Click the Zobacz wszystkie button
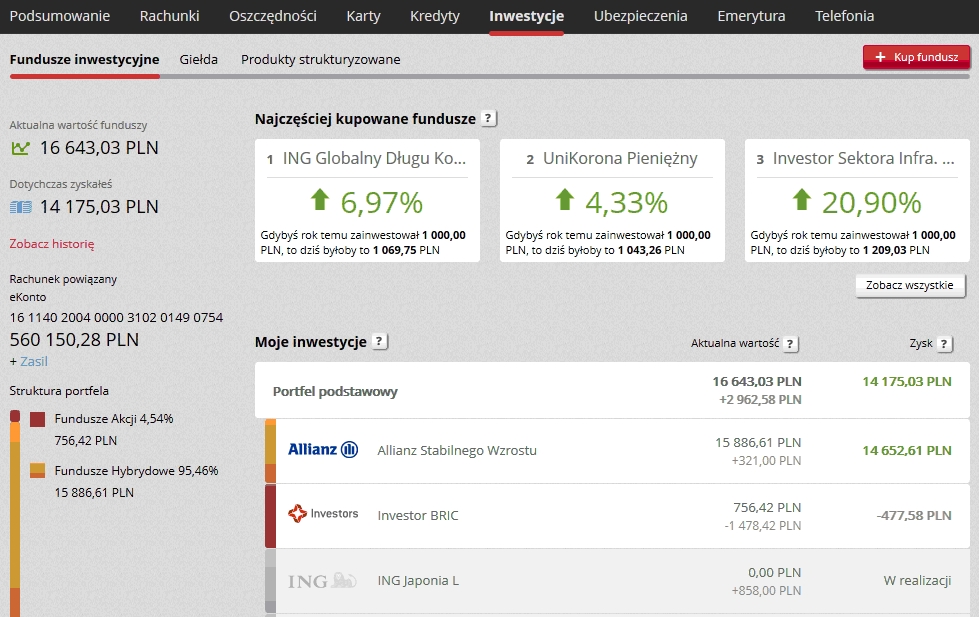Screen dimensions: 979x617 tap(910, 285)
